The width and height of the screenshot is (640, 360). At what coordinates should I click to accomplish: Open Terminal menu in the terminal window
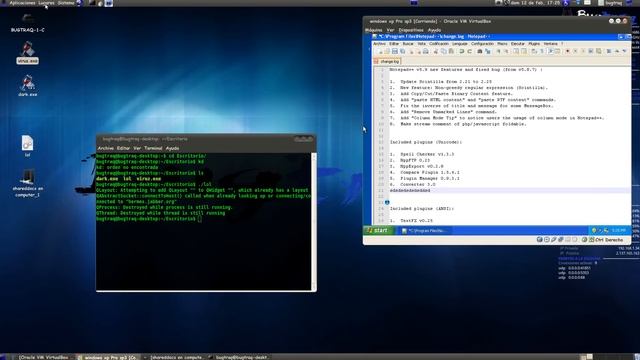point(153,148)
